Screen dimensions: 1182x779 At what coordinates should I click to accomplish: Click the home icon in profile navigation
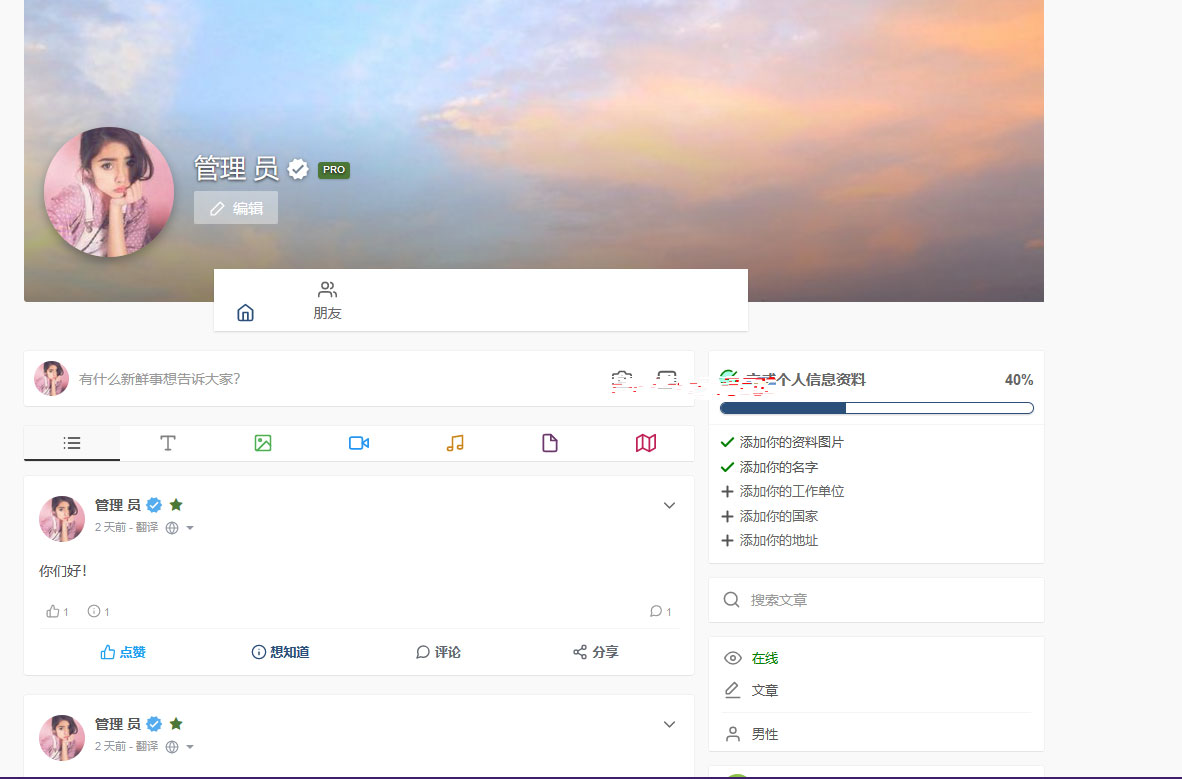click(246, 313)
